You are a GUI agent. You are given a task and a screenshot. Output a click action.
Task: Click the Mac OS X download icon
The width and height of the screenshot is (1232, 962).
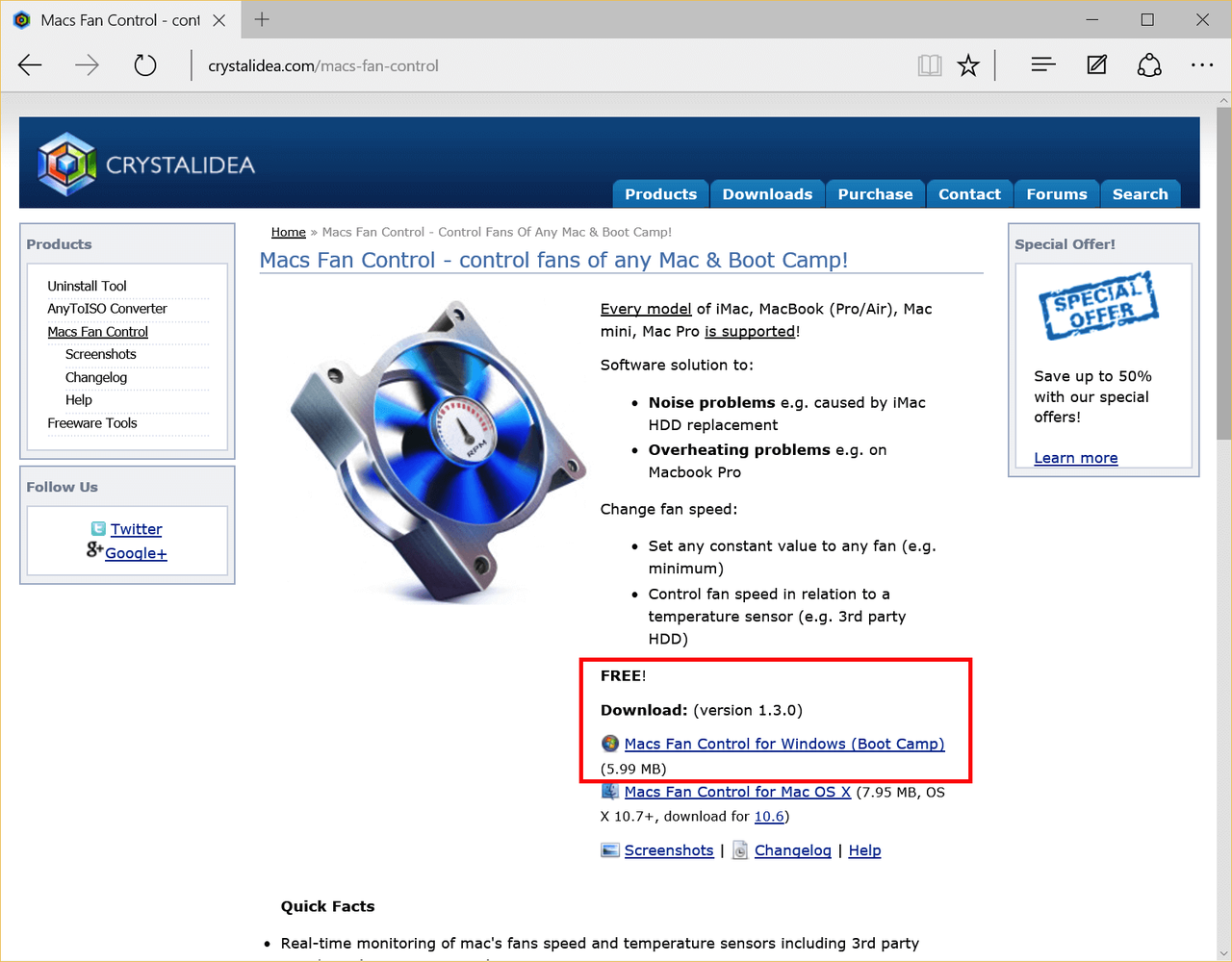(x=610, y=792)
